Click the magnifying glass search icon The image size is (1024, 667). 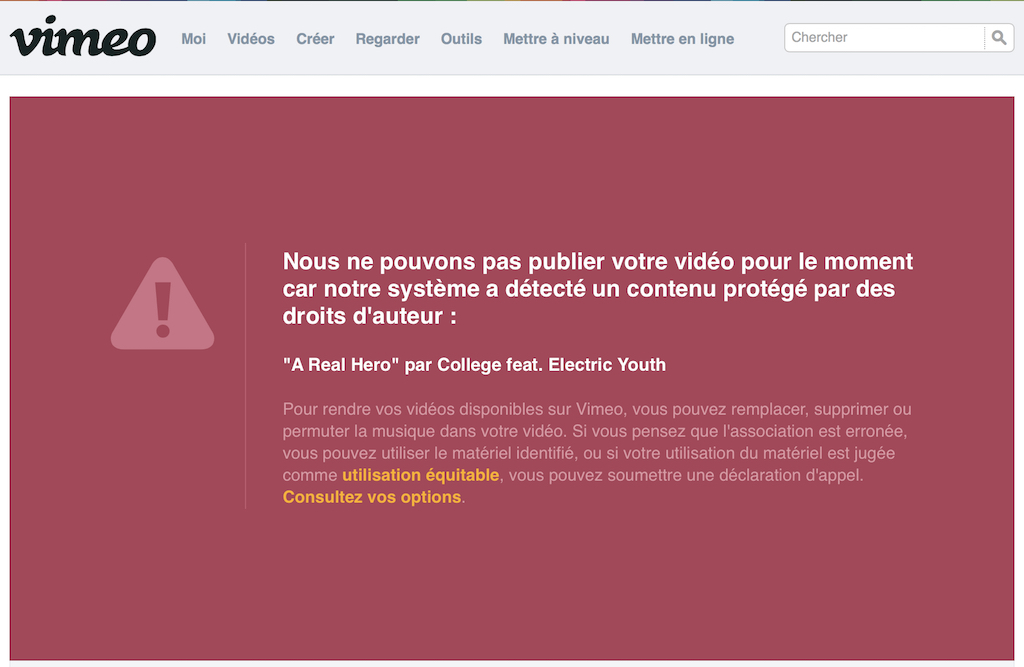(999, 38)
